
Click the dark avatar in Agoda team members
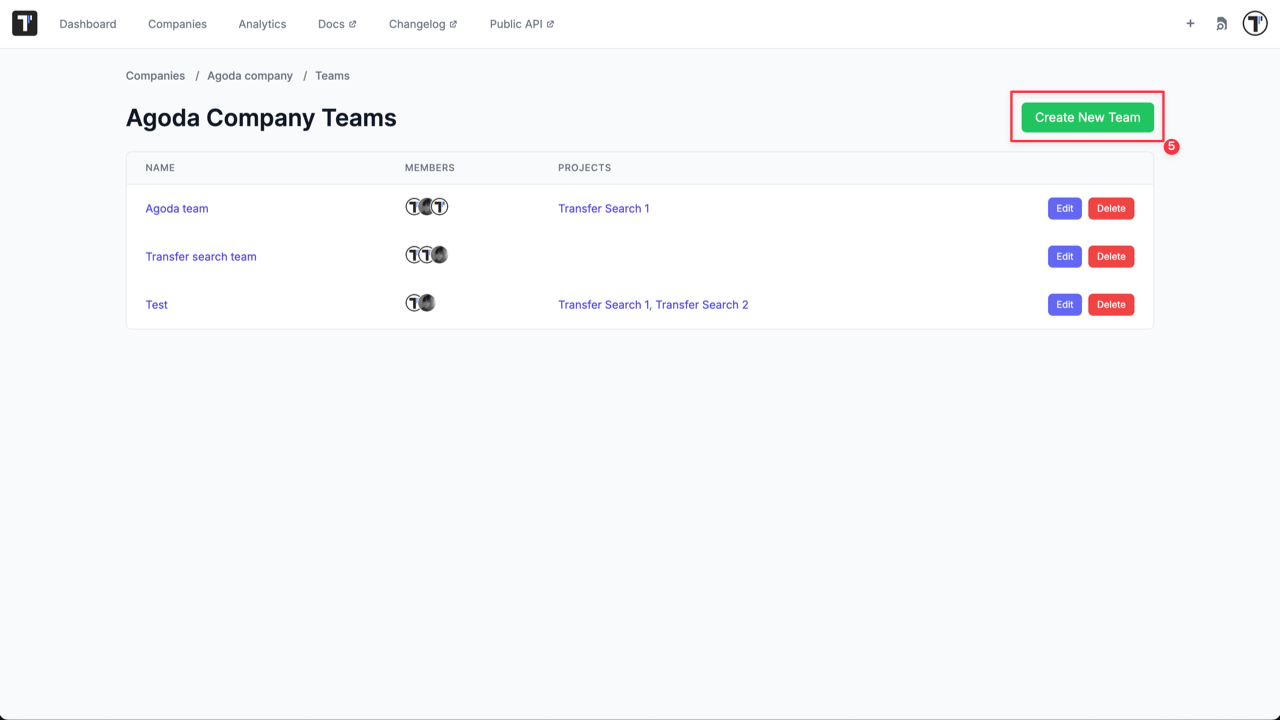coord(424,207)
